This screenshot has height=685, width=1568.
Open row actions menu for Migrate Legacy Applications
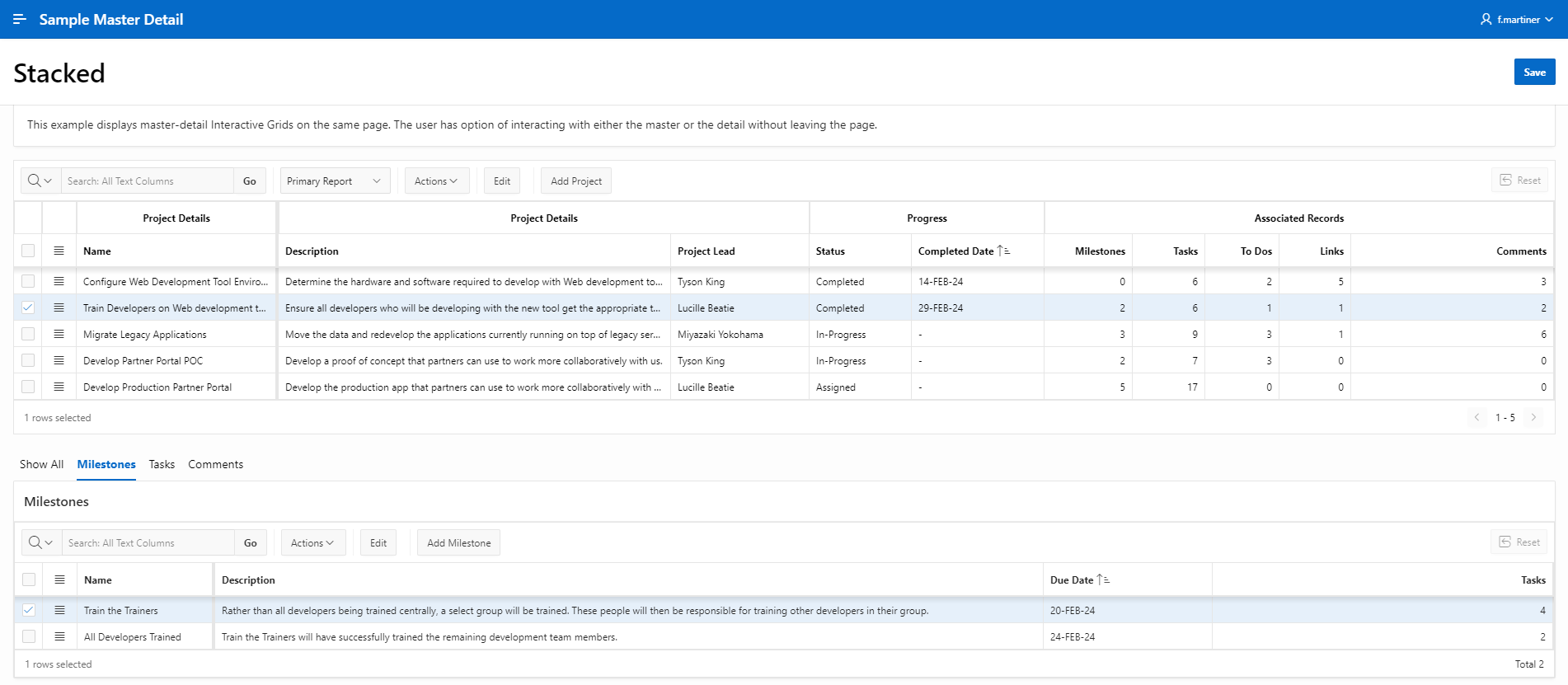59,334
